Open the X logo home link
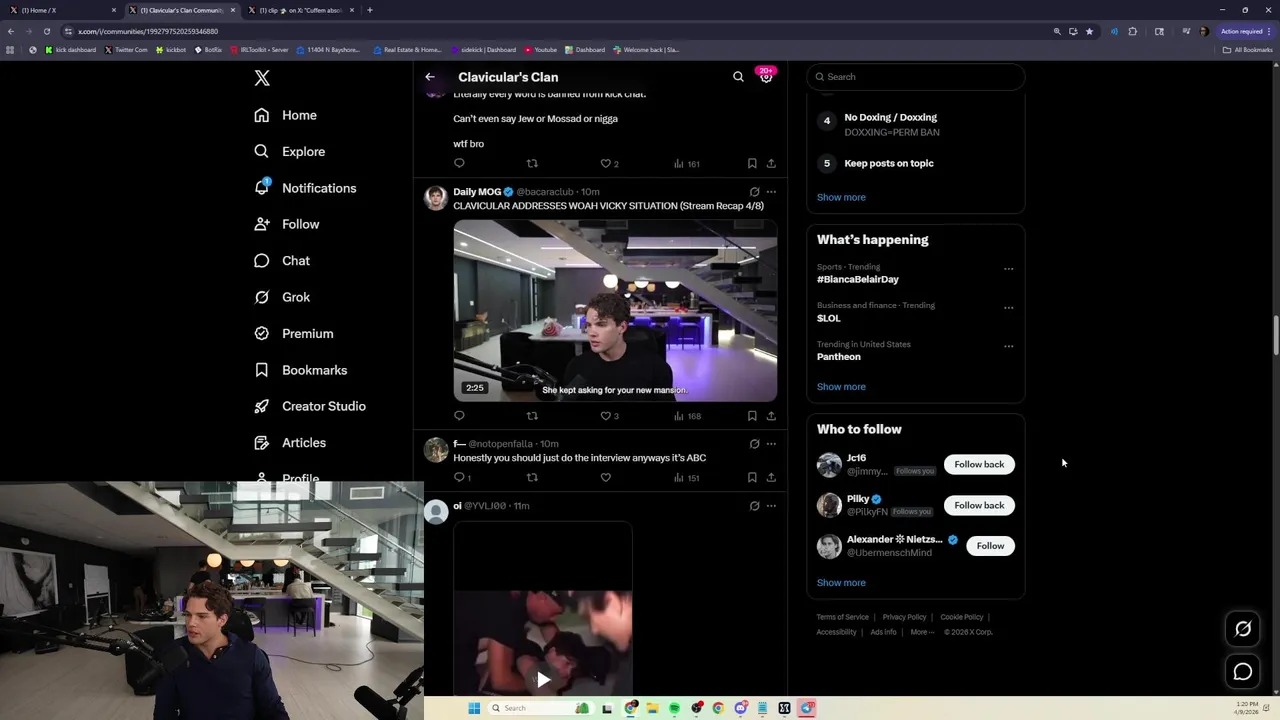 [262, 78]
